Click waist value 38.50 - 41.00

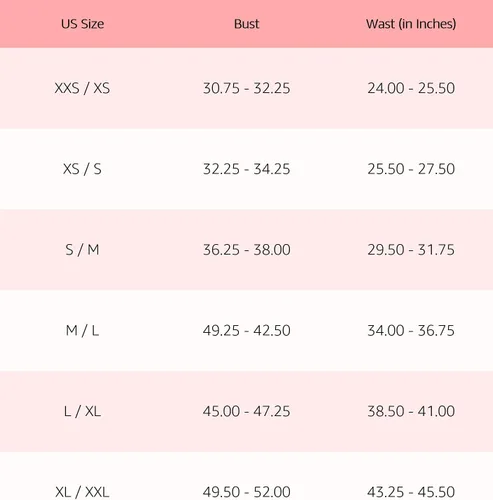(411, 411)
